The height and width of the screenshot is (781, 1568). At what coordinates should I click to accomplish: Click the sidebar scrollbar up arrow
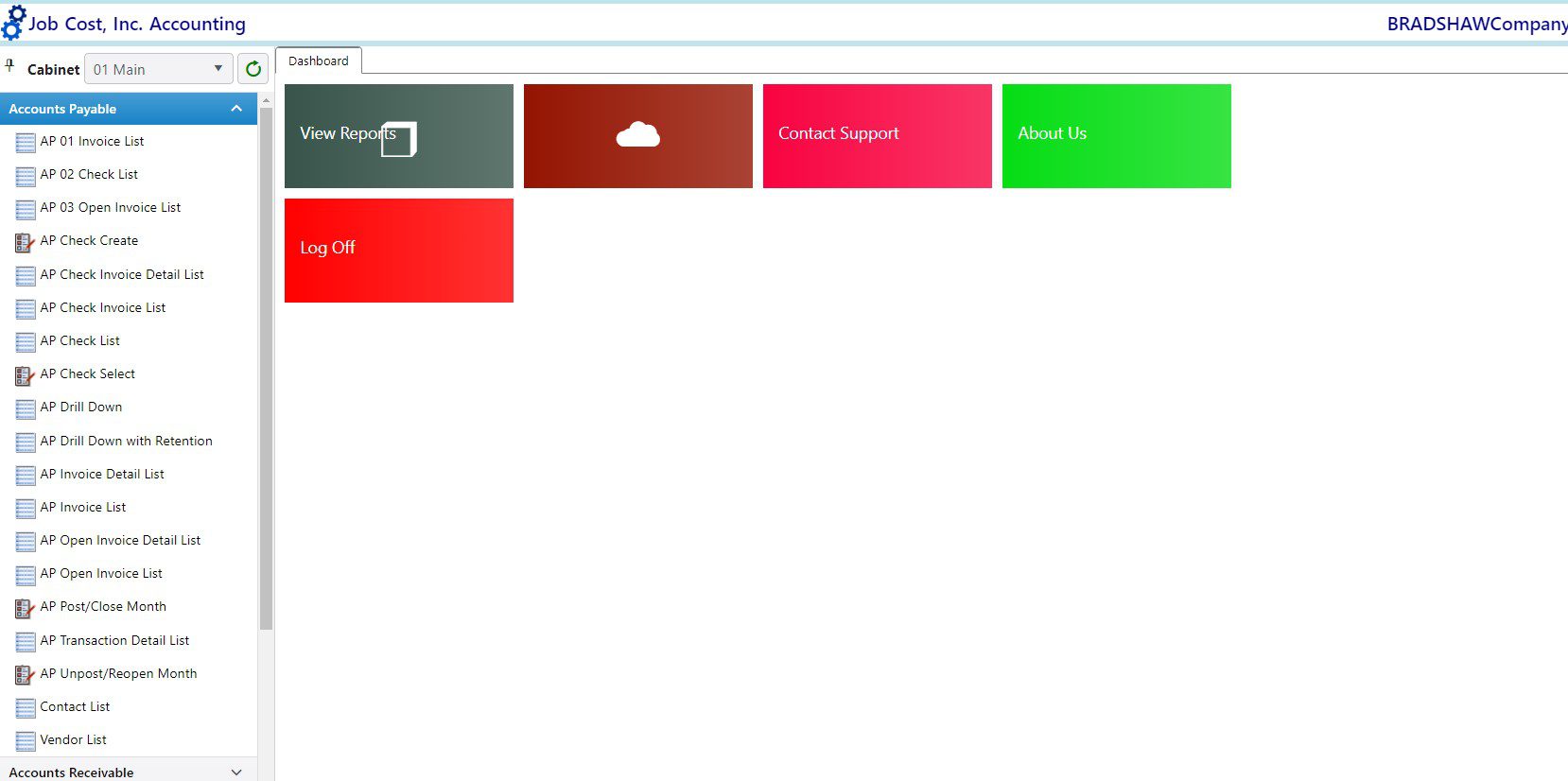266,99
